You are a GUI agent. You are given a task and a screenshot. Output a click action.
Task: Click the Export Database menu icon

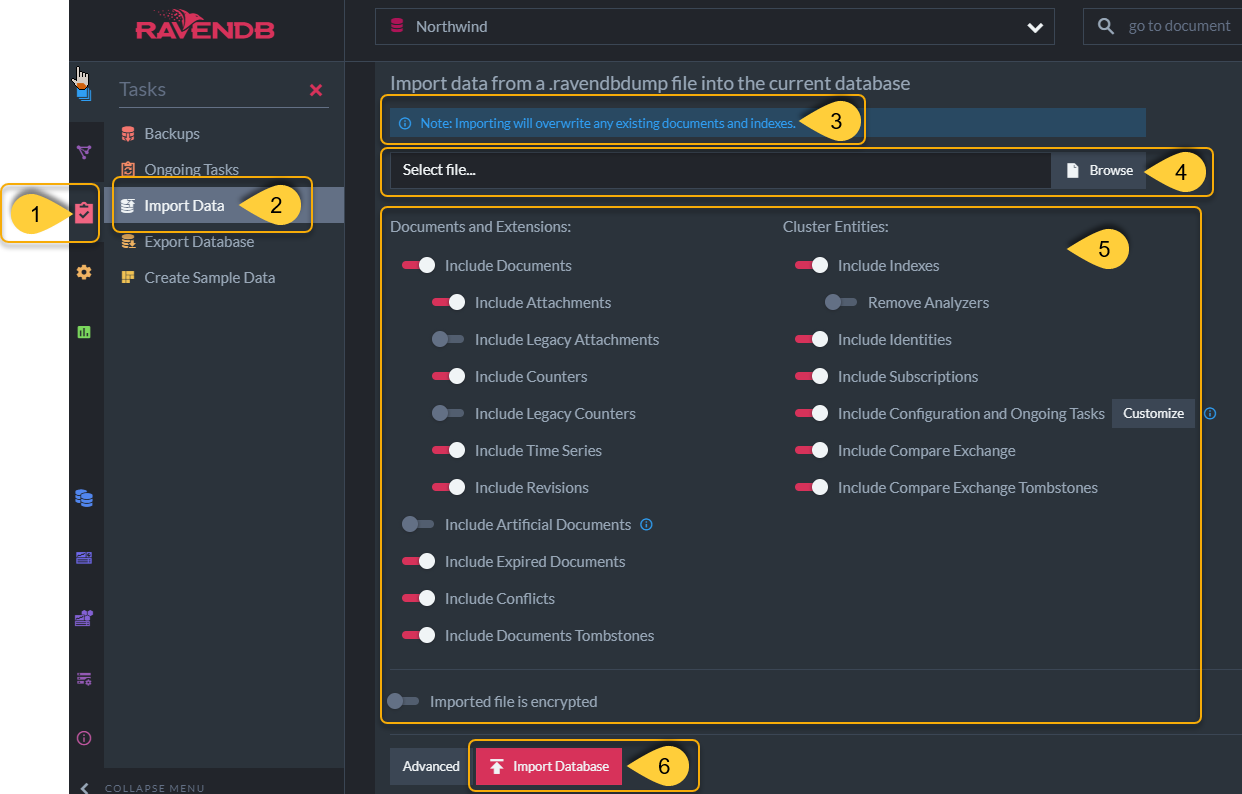point(127,241)
